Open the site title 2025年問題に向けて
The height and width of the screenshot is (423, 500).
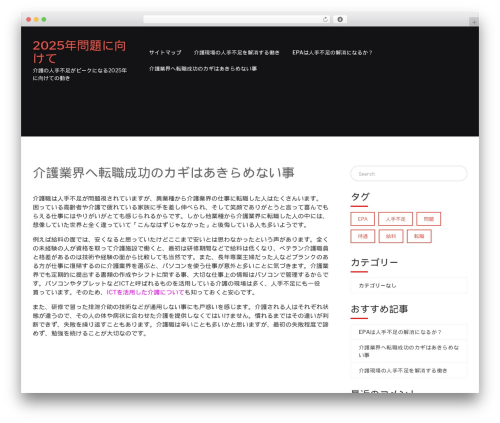(79, 52)
